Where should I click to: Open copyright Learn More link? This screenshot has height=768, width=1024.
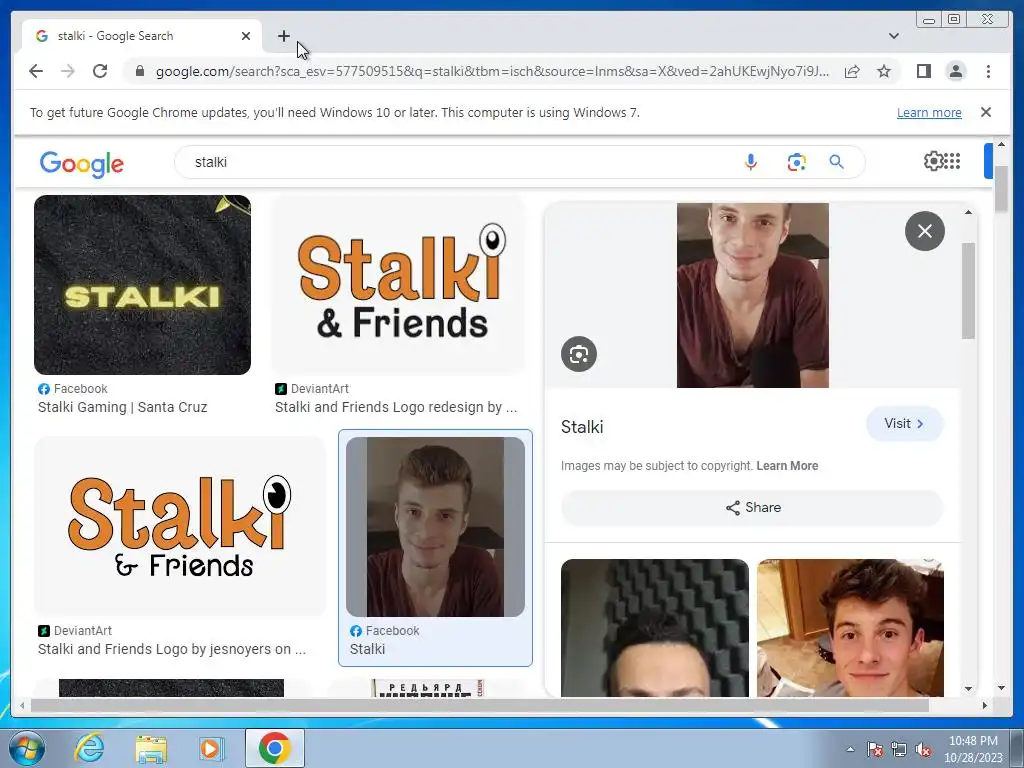[x=787, y=466]
